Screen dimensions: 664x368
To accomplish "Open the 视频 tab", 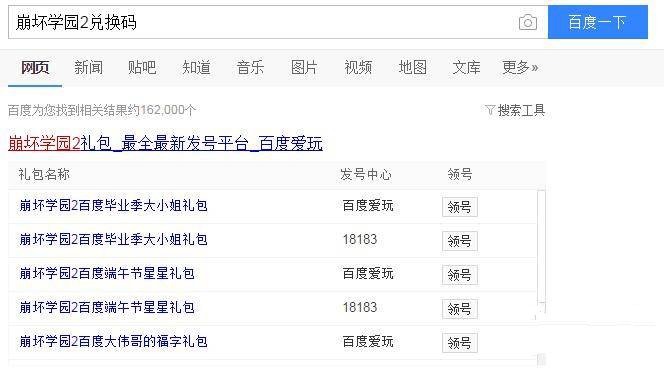I will point(358,68).
